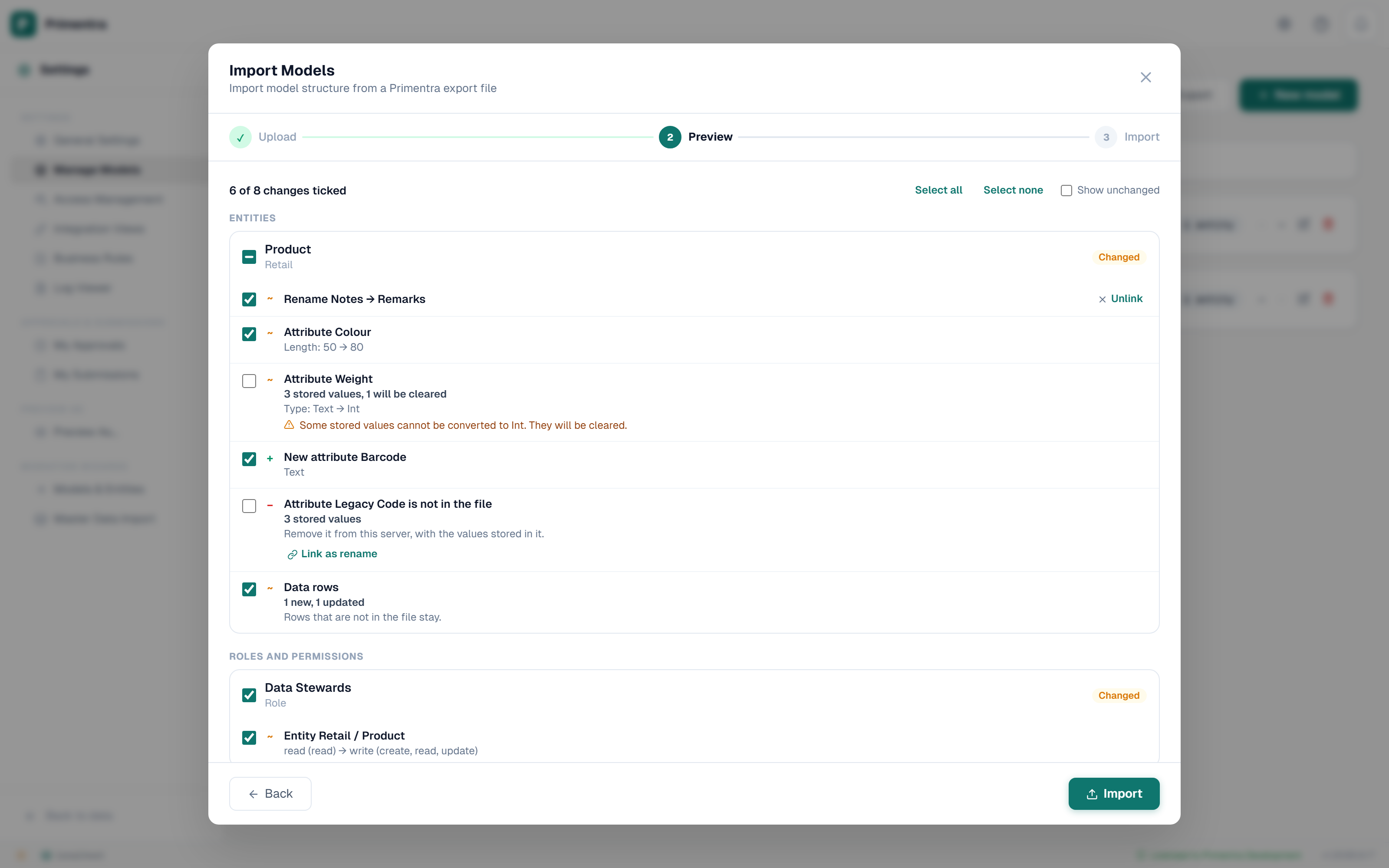Click the tilde icon beside Data rows
The width and height of the screenshot is (1389, 868).
270,588
